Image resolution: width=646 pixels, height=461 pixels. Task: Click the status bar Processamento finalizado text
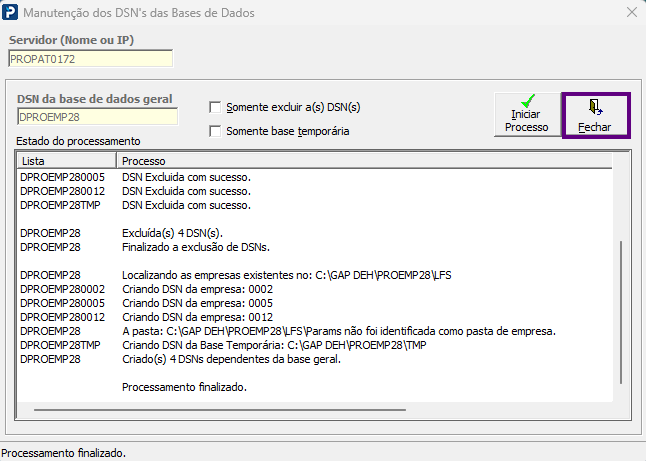(63, 453)
